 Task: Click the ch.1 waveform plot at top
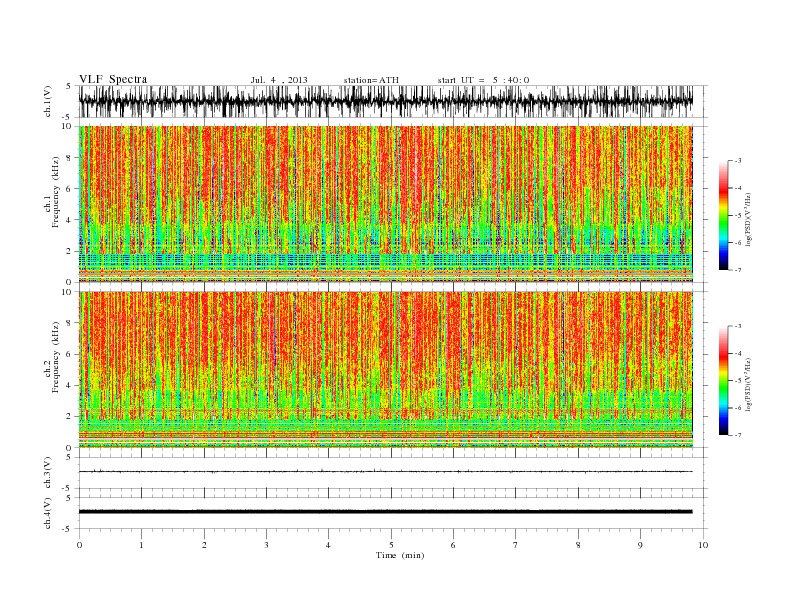[385, 101]
